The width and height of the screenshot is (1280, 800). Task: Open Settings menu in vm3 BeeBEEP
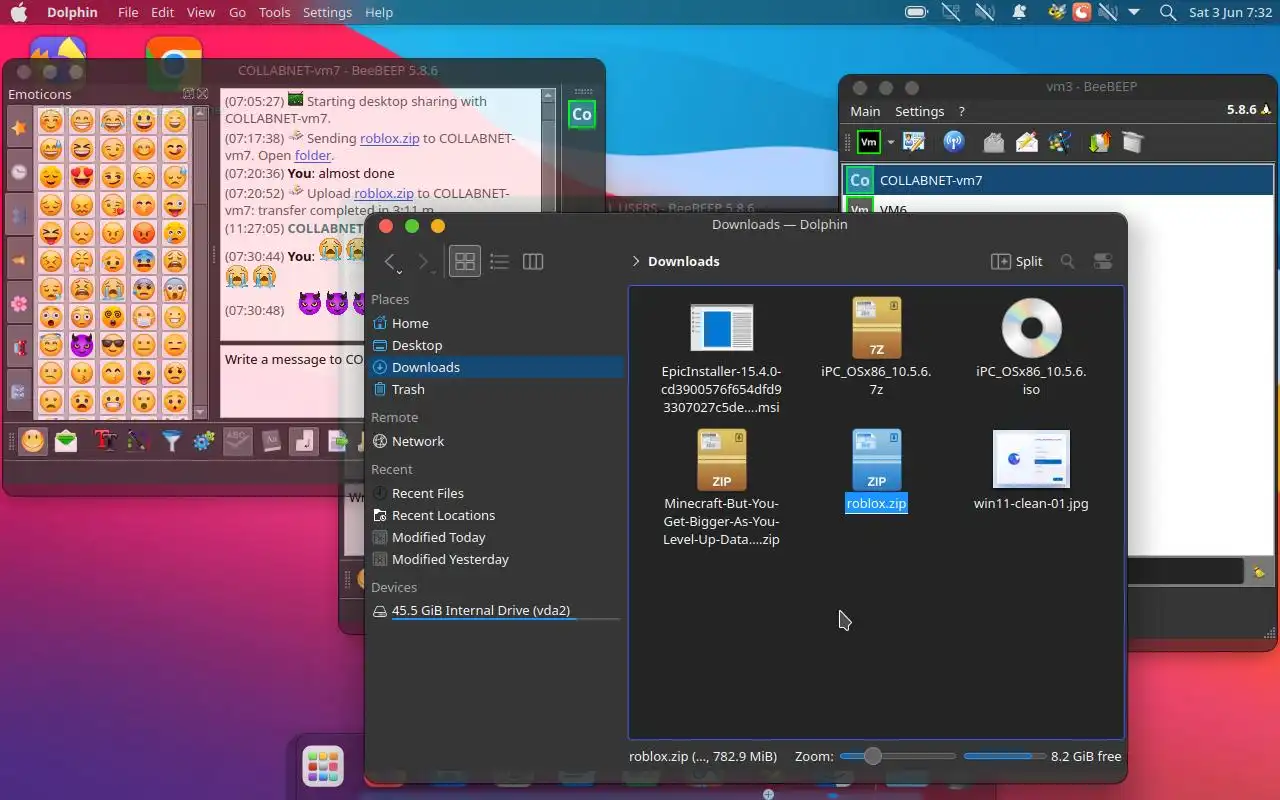pos(919,111)
